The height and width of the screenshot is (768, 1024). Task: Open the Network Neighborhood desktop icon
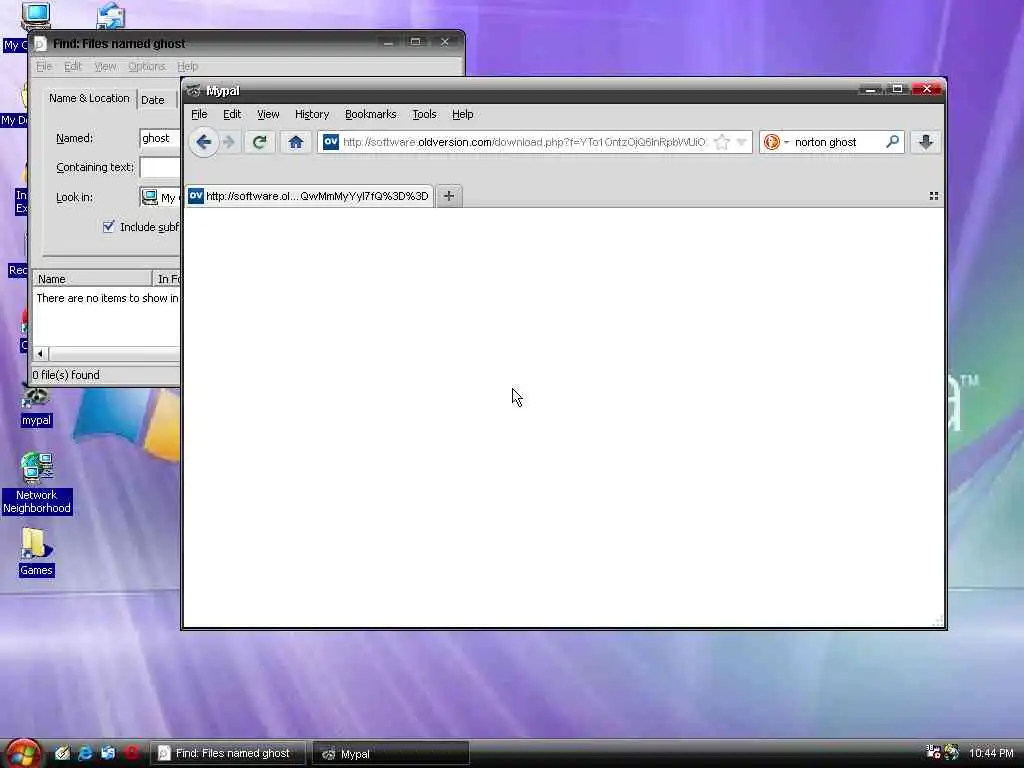(x=37, y=483)
